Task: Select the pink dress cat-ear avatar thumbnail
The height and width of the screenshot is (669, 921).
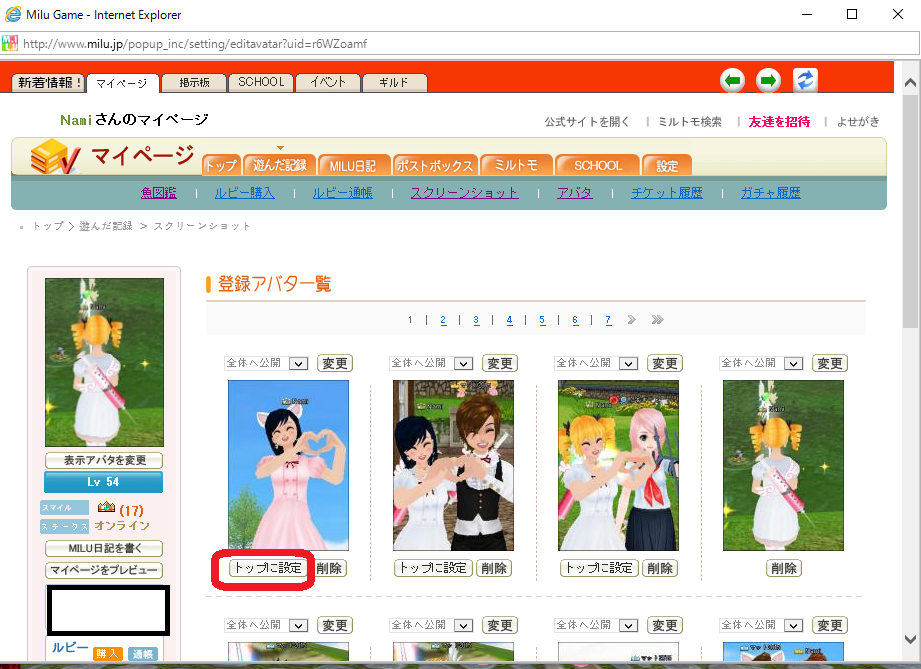Action: click(x=288, y=465)
